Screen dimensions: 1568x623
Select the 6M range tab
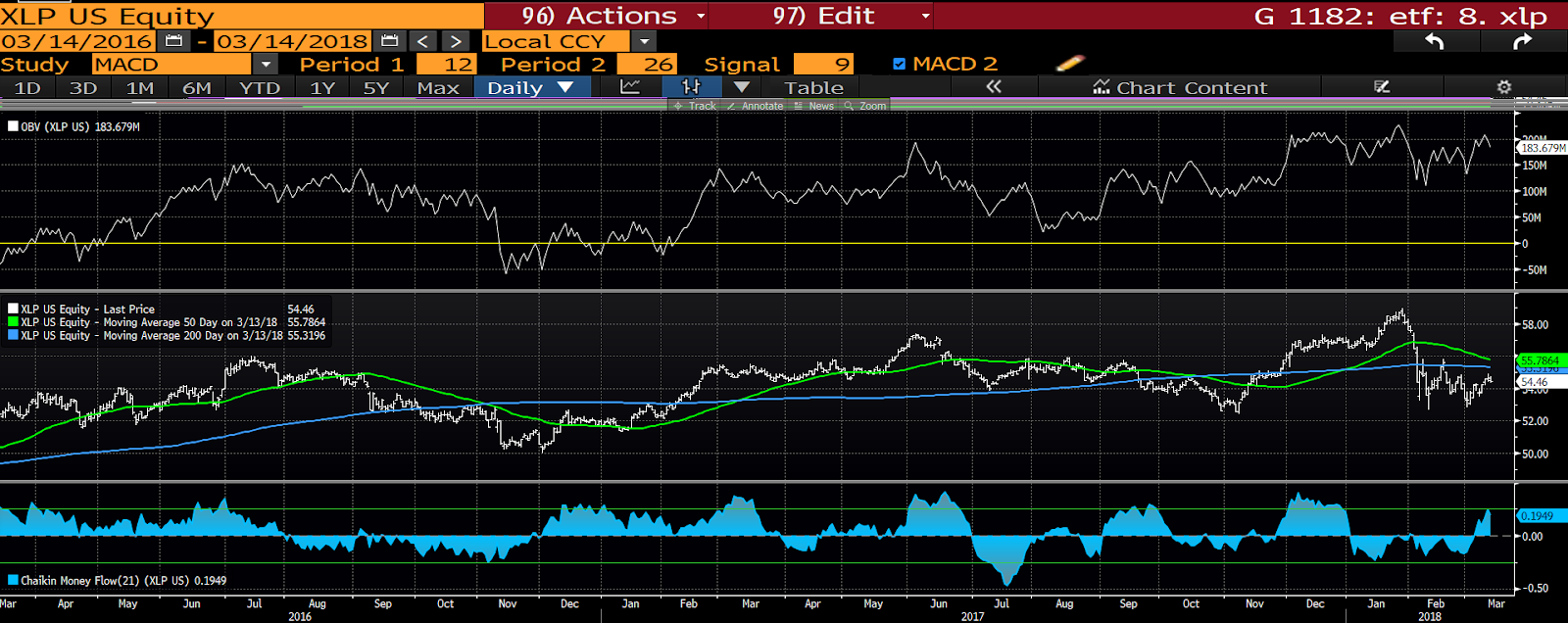197,87
